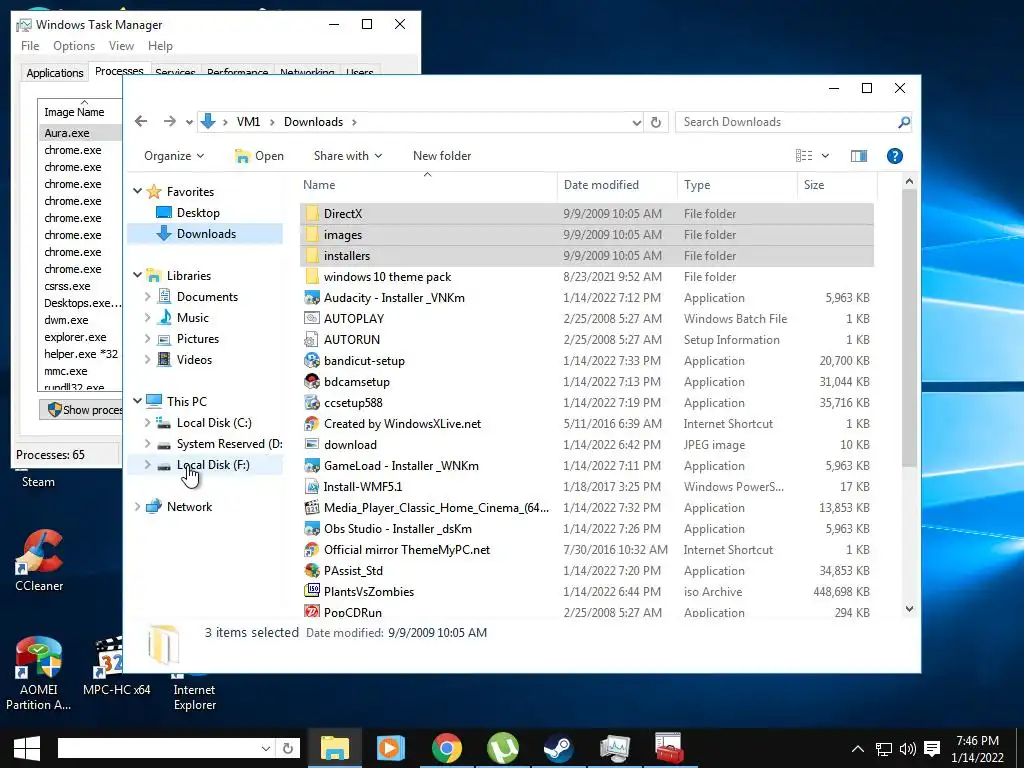
Task: Click uTorrent taskbar icon
Action: tap(502, 748)
